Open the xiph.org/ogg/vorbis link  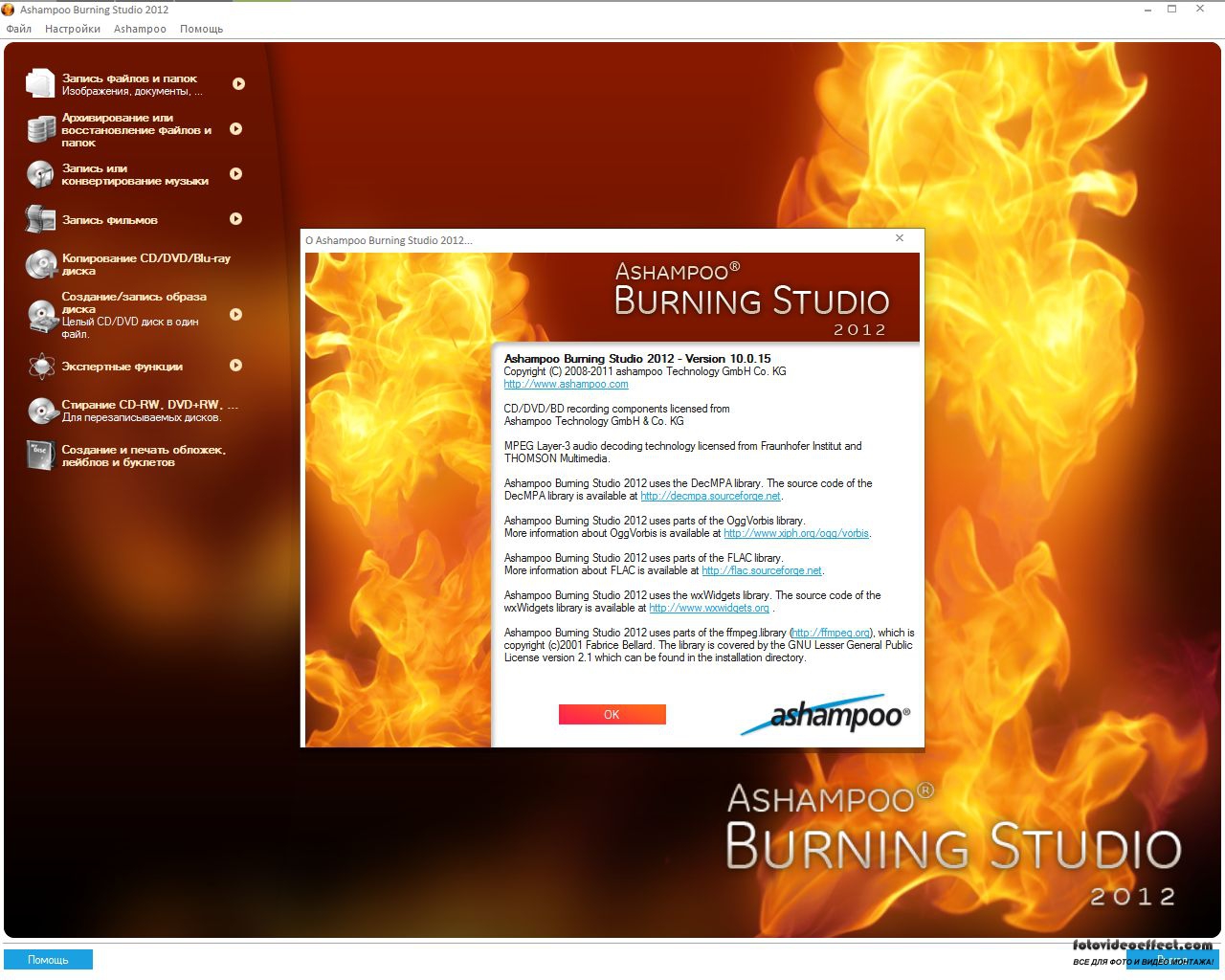tap(796, 533)
